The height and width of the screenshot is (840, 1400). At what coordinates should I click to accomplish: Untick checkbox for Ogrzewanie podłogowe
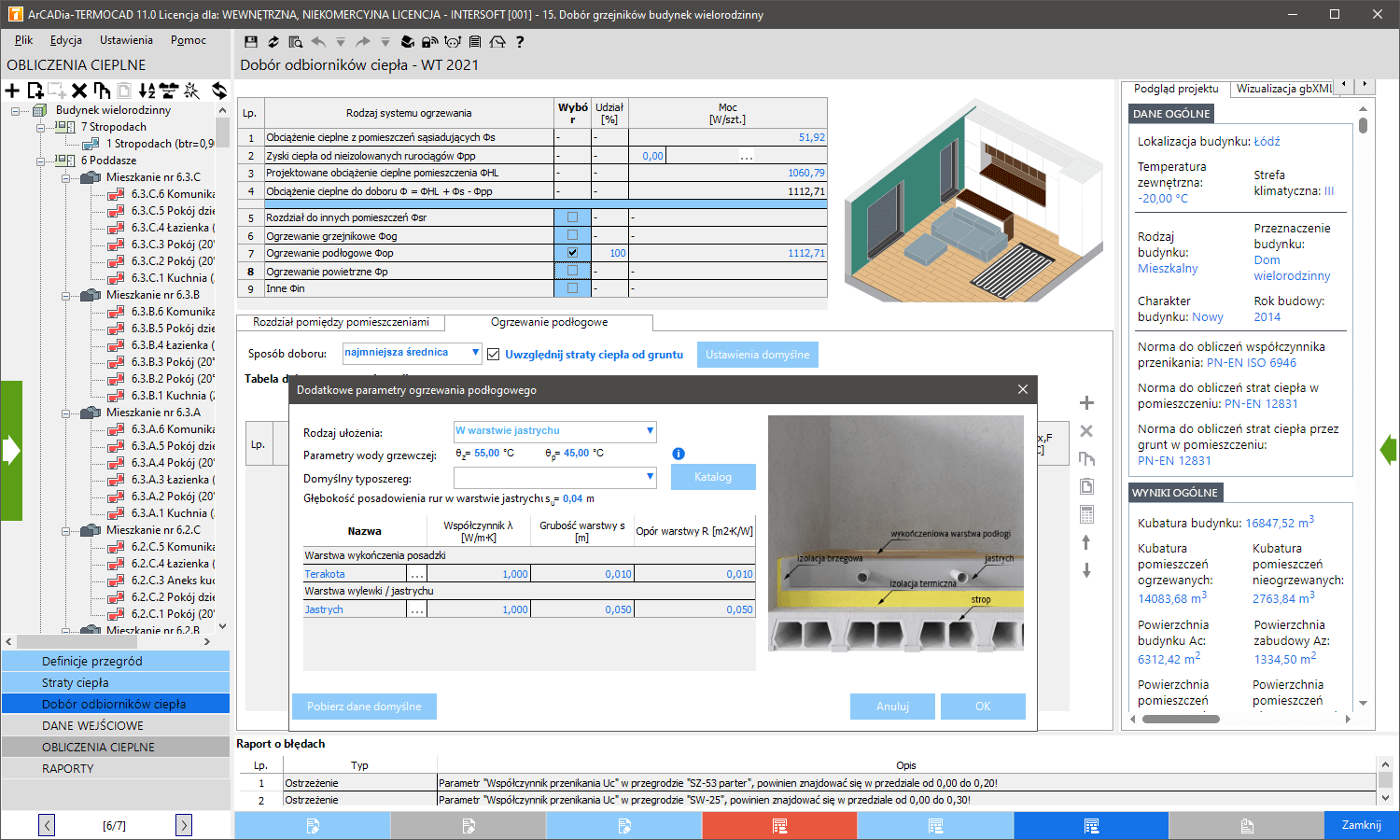pos(572,253)
